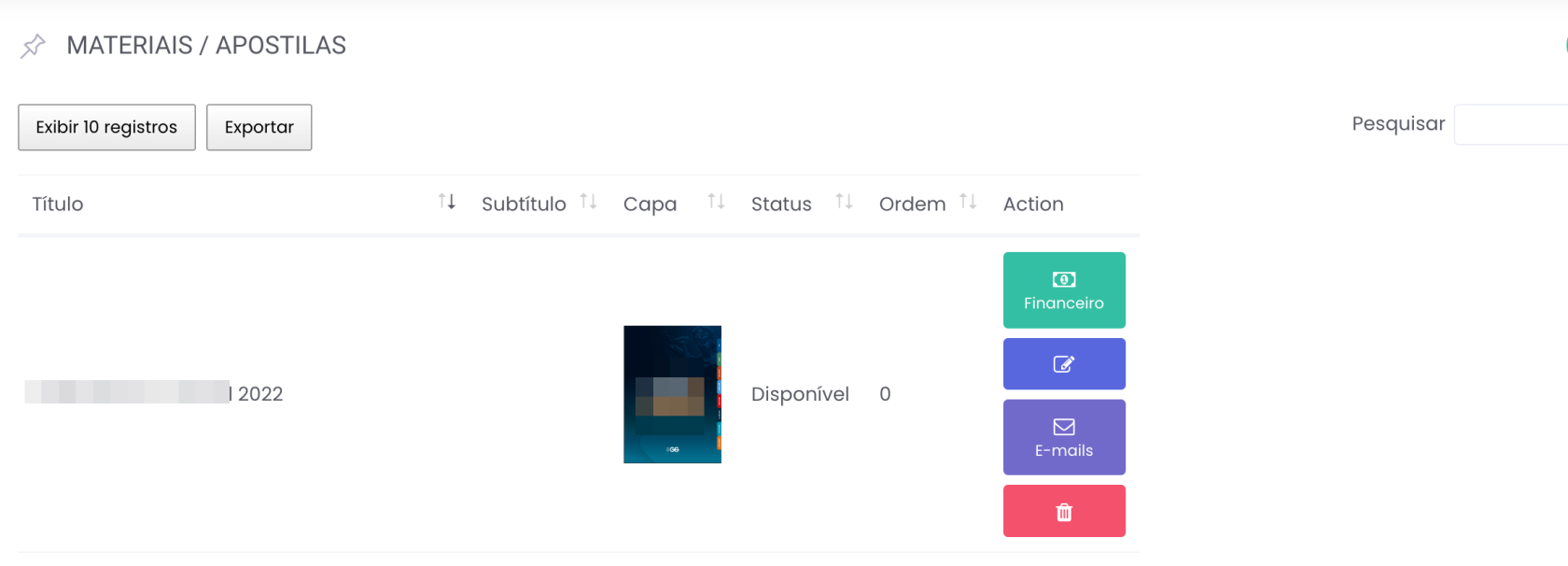
Task: Focus the Pesquisar search field
Action: tap(1510, 125)
